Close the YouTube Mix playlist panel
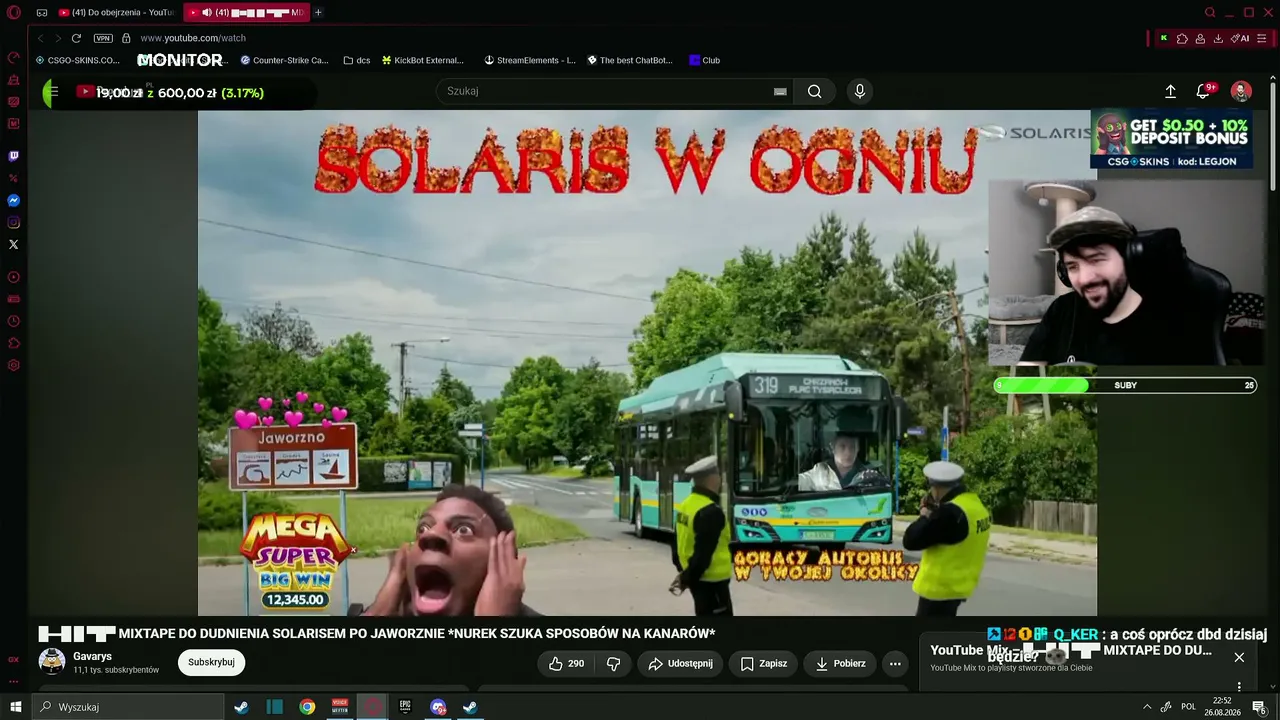Viewport: 1280px width, 720px height. click(1239, 657)
